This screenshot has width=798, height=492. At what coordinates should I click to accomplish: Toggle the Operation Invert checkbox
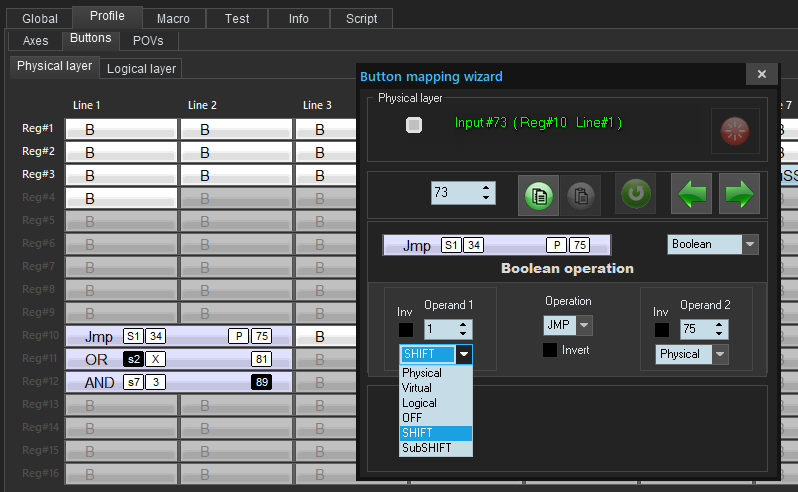click(550, 350)
